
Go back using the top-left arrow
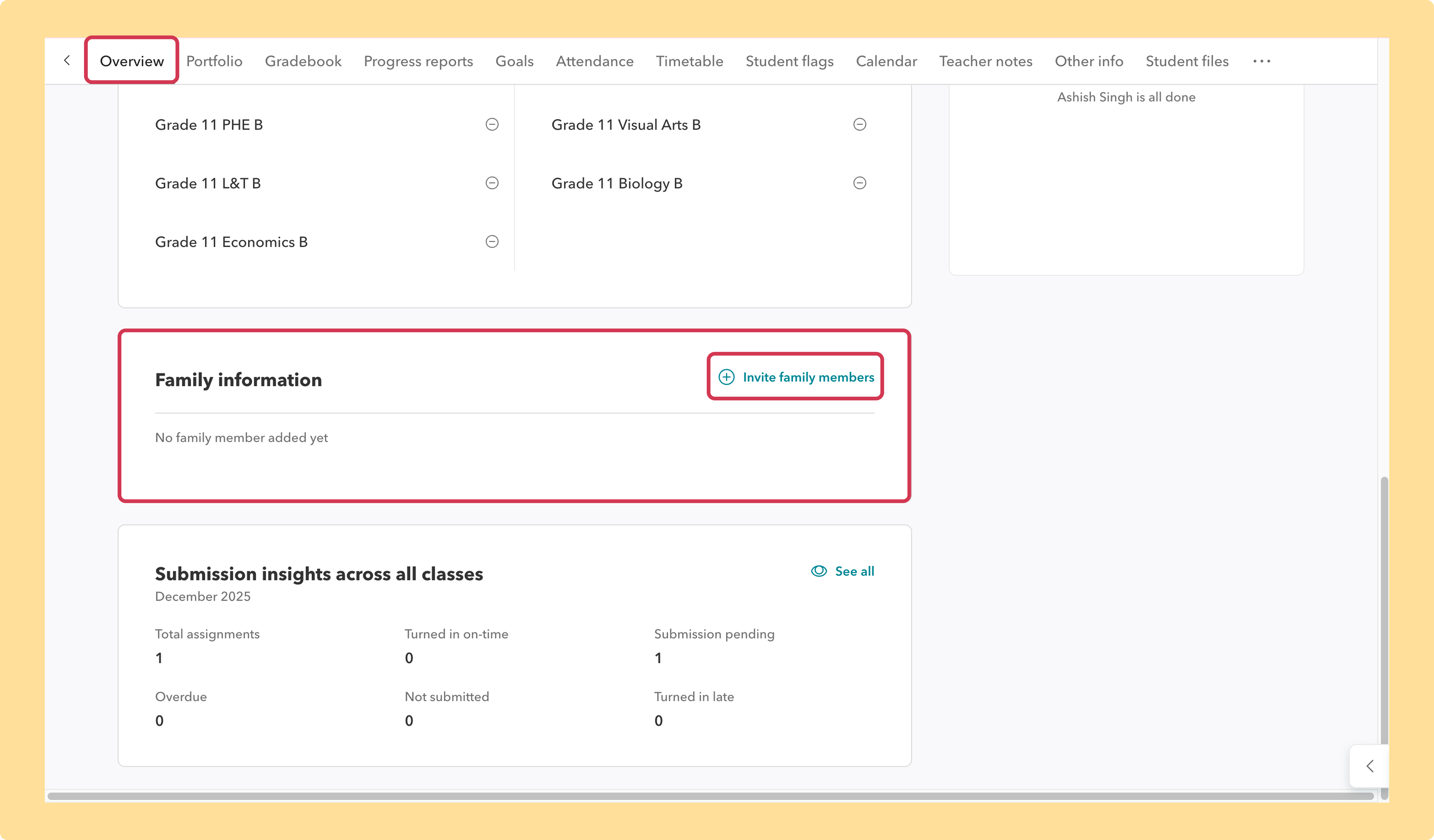67,60
